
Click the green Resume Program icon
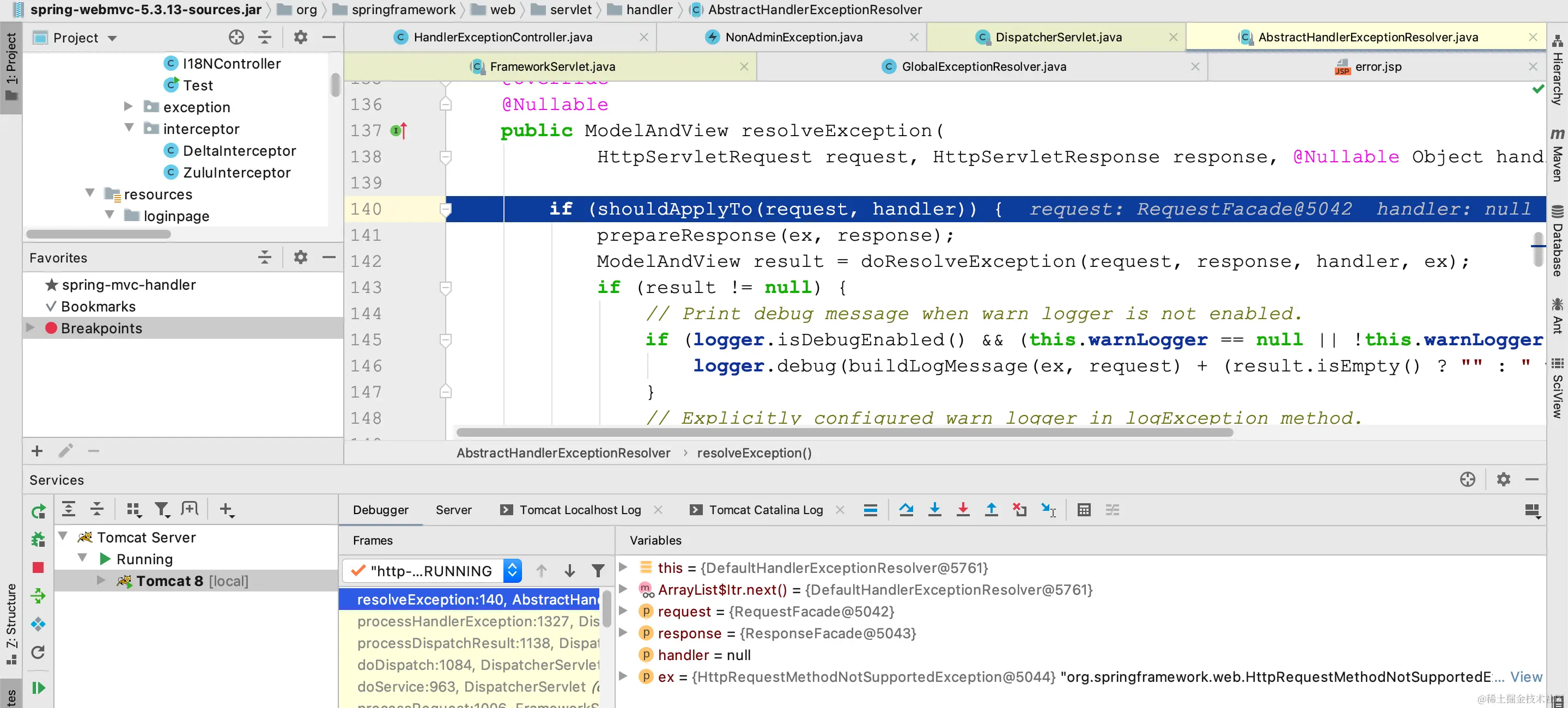click(38, 688)
